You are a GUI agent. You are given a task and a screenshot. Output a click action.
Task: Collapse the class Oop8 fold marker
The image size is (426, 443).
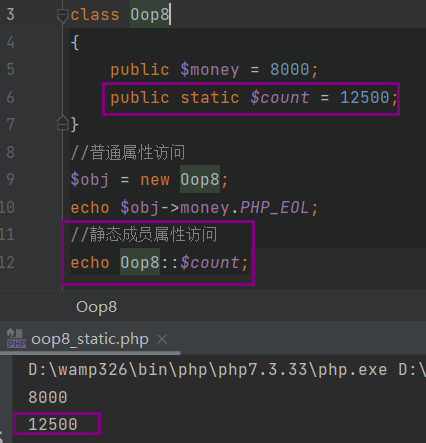62,16
